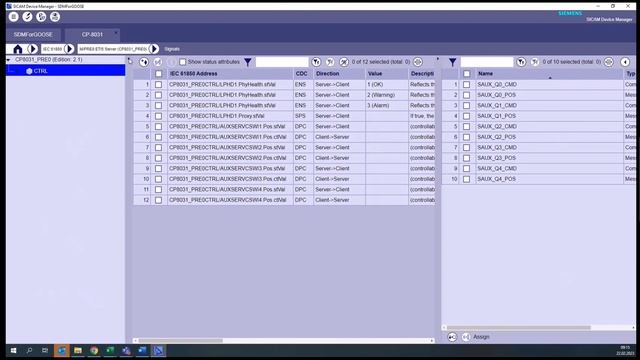
Task: Focus the filter input above the IEC 61850 table
Action: coord(282,62)
